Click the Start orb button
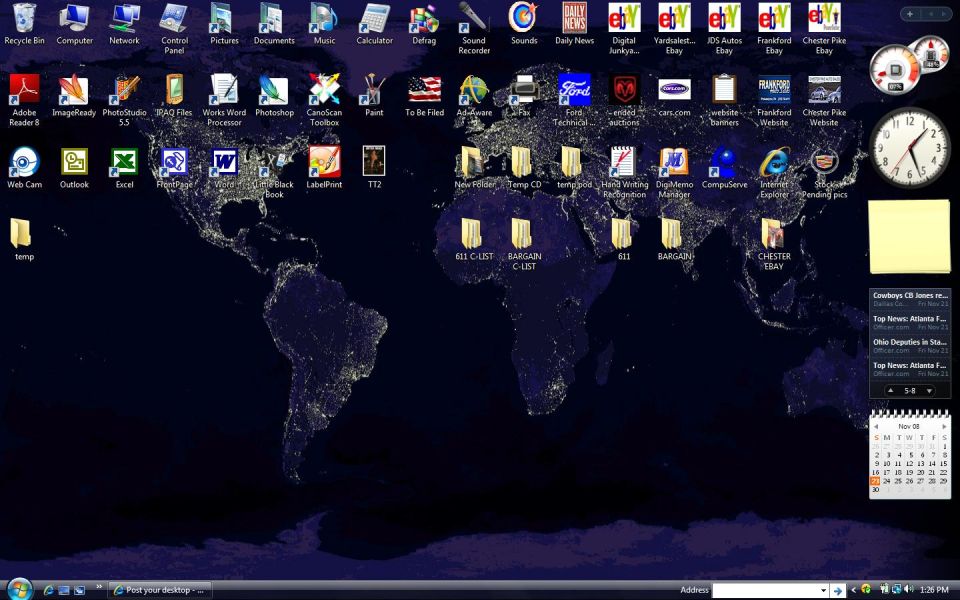 (19, 589)
